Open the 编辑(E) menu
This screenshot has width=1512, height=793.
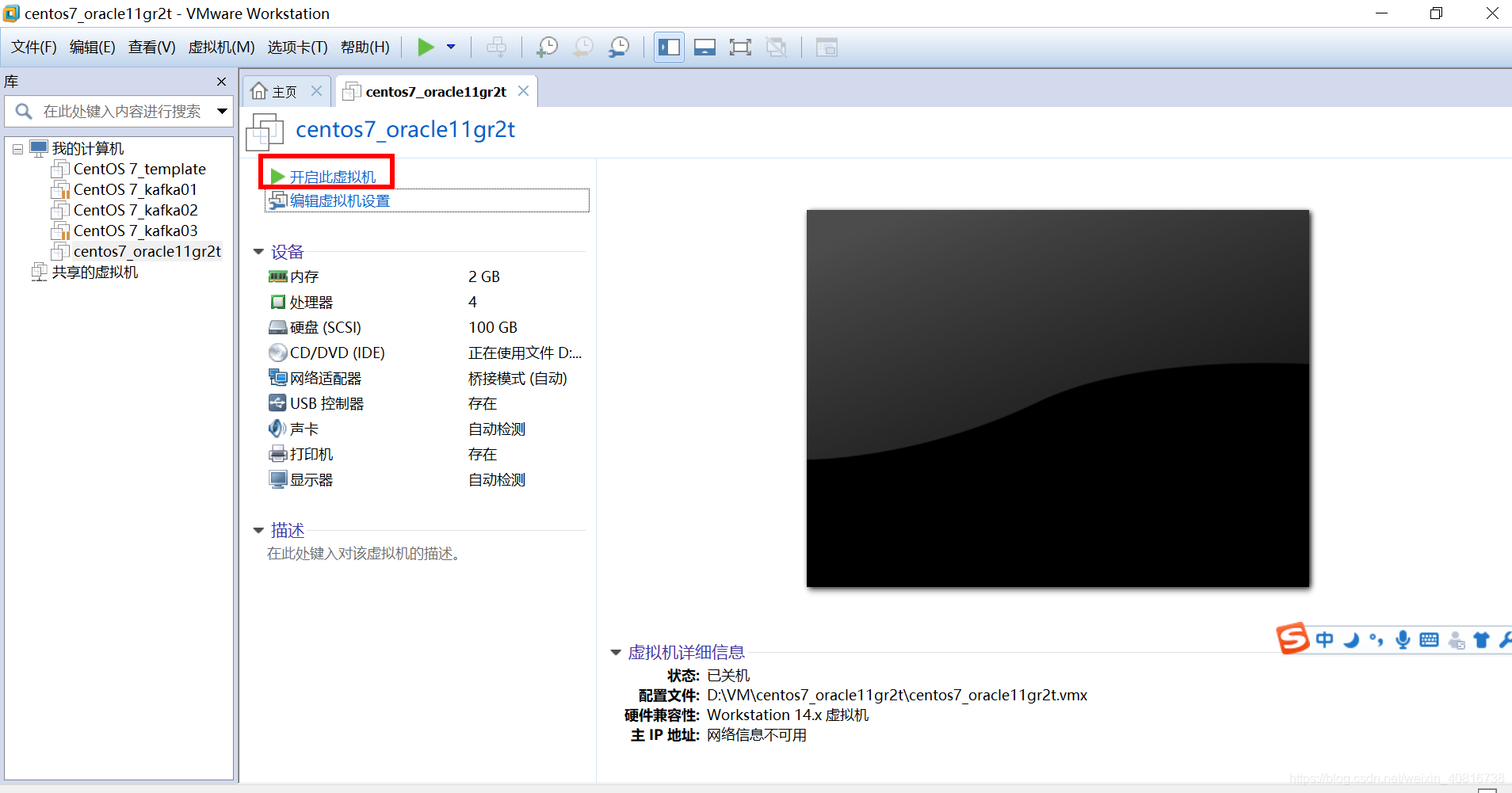point(93,48)
